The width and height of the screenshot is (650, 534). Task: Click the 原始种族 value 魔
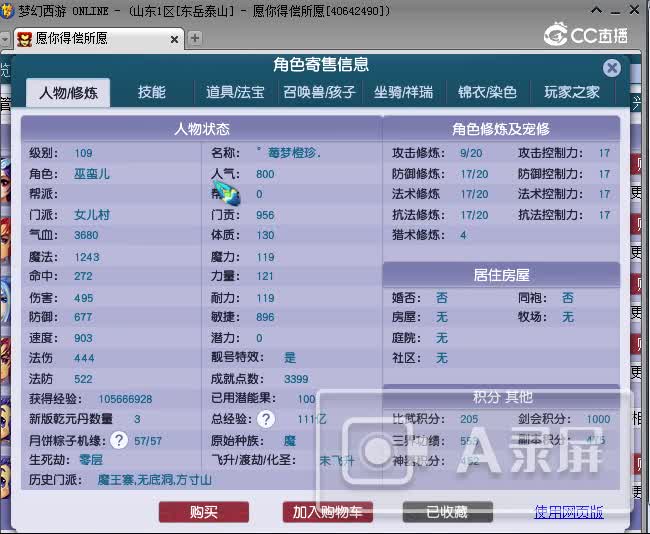(x=290, y=440)
